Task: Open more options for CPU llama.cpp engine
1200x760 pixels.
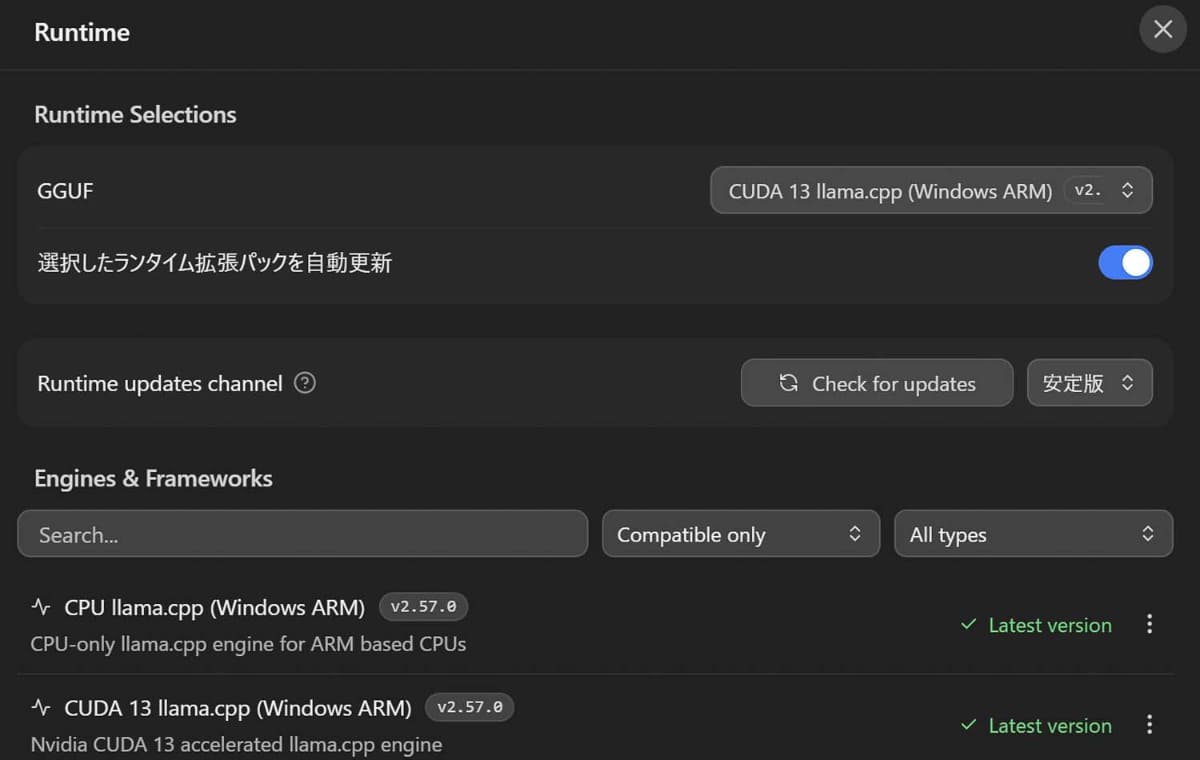Action: 1149,624
